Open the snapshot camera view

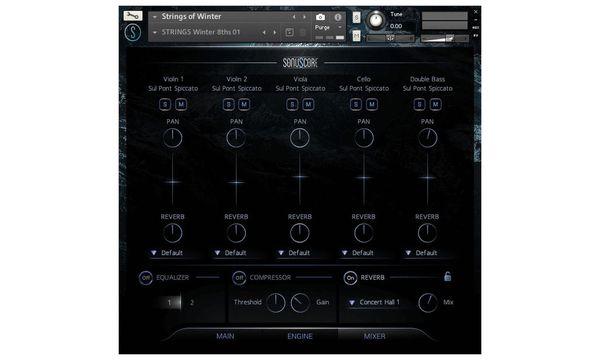[x=320, y=17]
